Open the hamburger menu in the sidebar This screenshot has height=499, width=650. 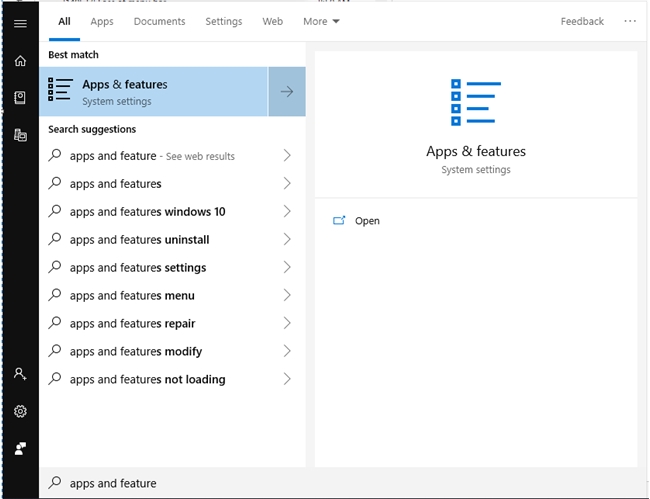click(20, 23)
